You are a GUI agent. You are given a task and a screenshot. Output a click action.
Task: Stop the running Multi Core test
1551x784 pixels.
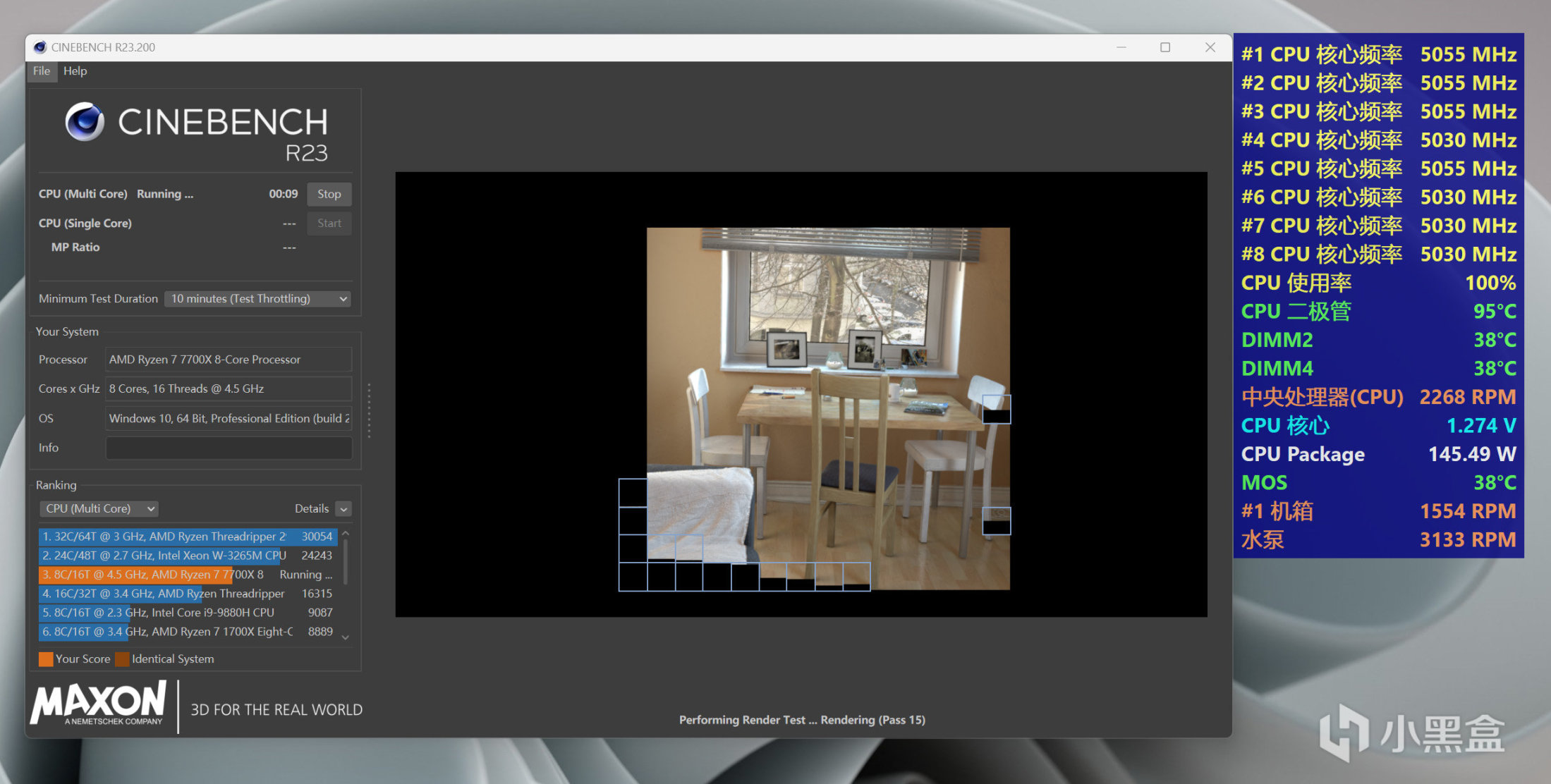pyautogui.click(x=329, y=194)
